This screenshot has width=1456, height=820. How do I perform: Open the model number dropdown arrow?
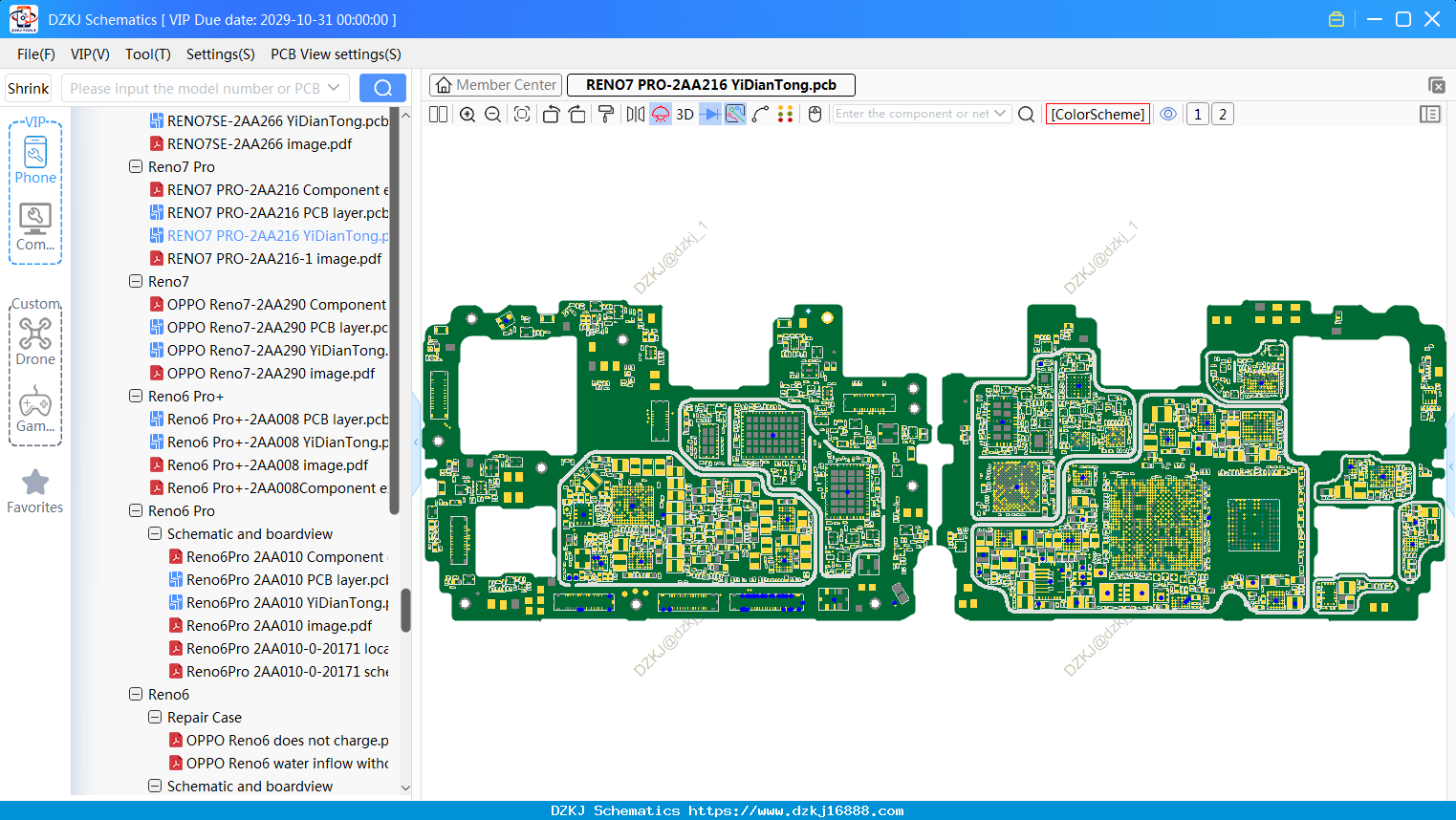tap(334, 88)
